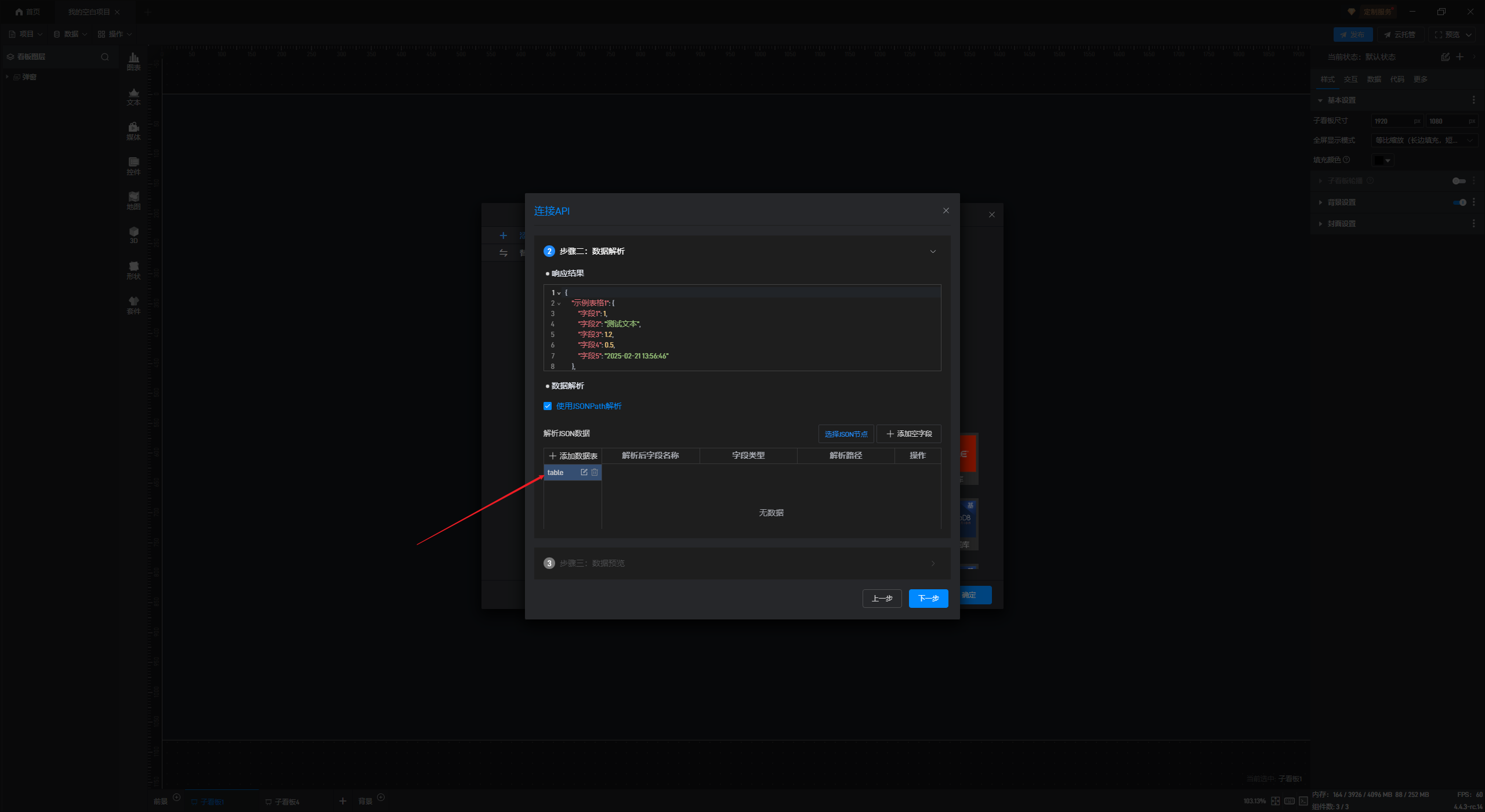Click the search icon in 看板图层 panel
Screen dimensions: 1485x812
[x=105, y=57]
